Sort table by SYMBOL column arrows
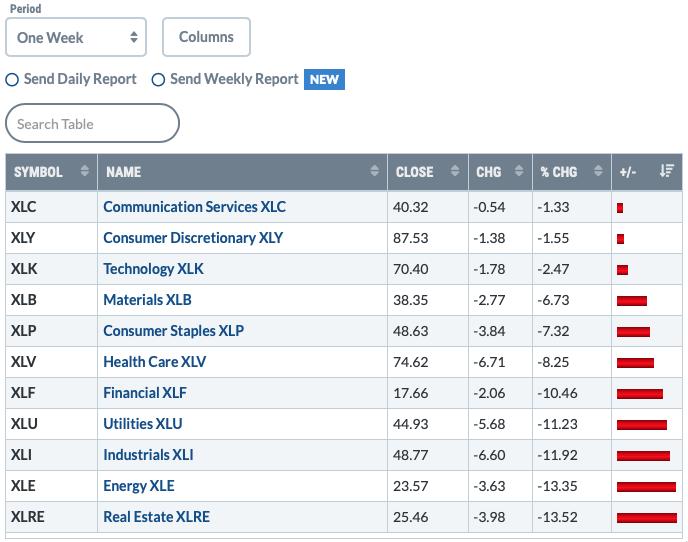 coord(85,171)
